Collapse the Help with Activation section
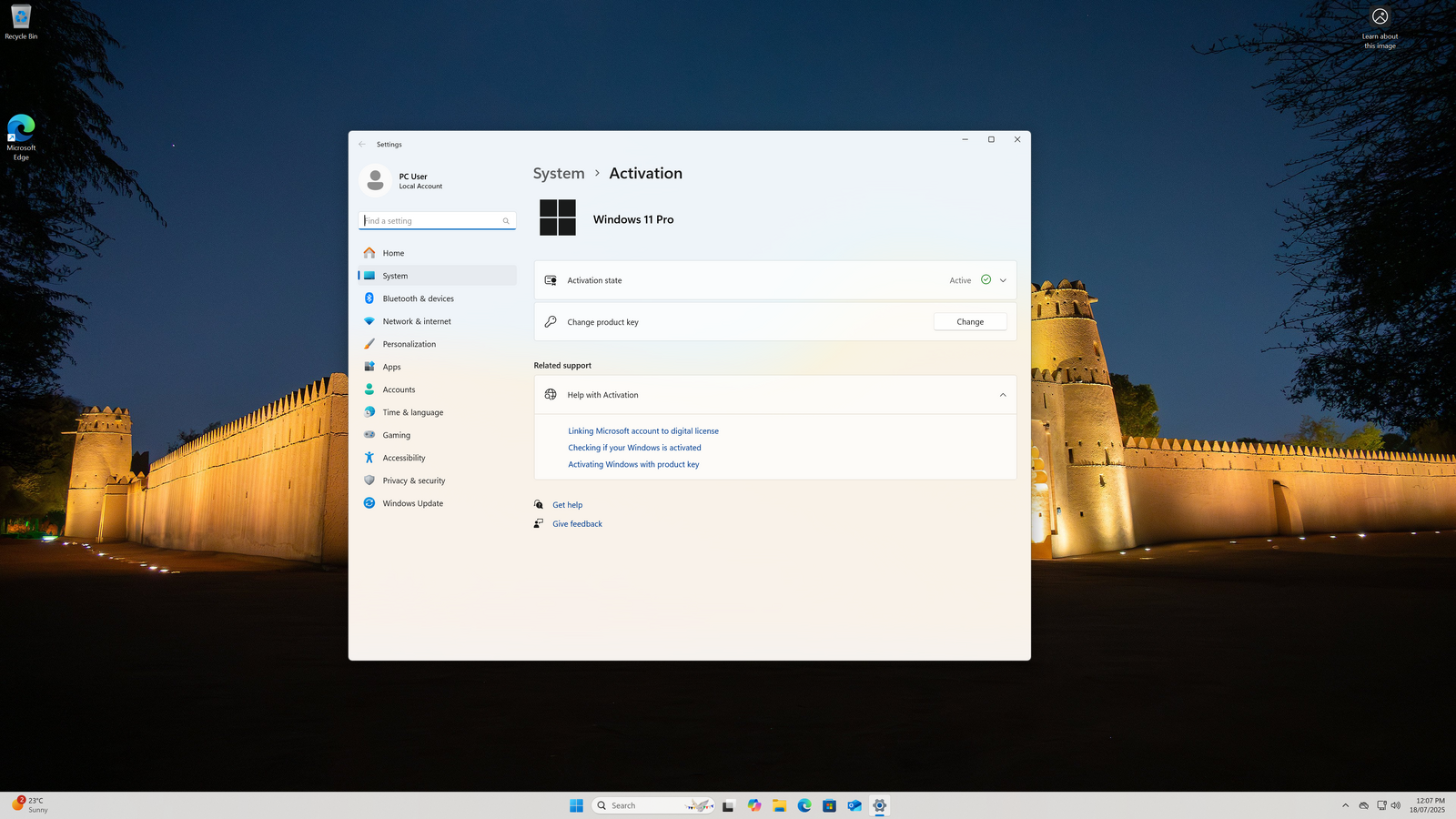1456x819 pixels. coord(1003,395)
